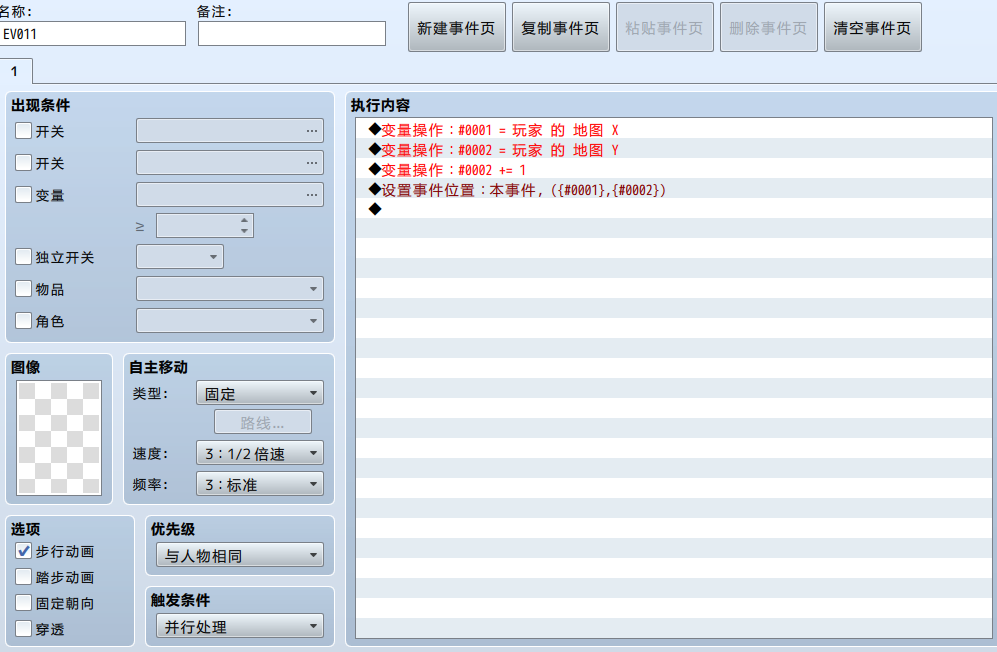Select the 设置事件位置 command line
Screen dimensions: 997x652
tap(674, 190)
